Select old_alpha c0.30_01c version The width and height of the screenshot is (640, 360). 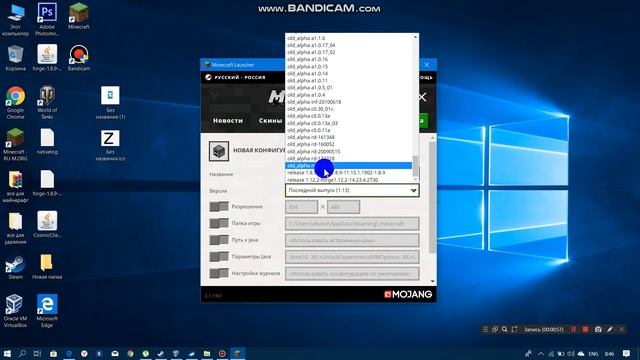(x=349, y=109)
